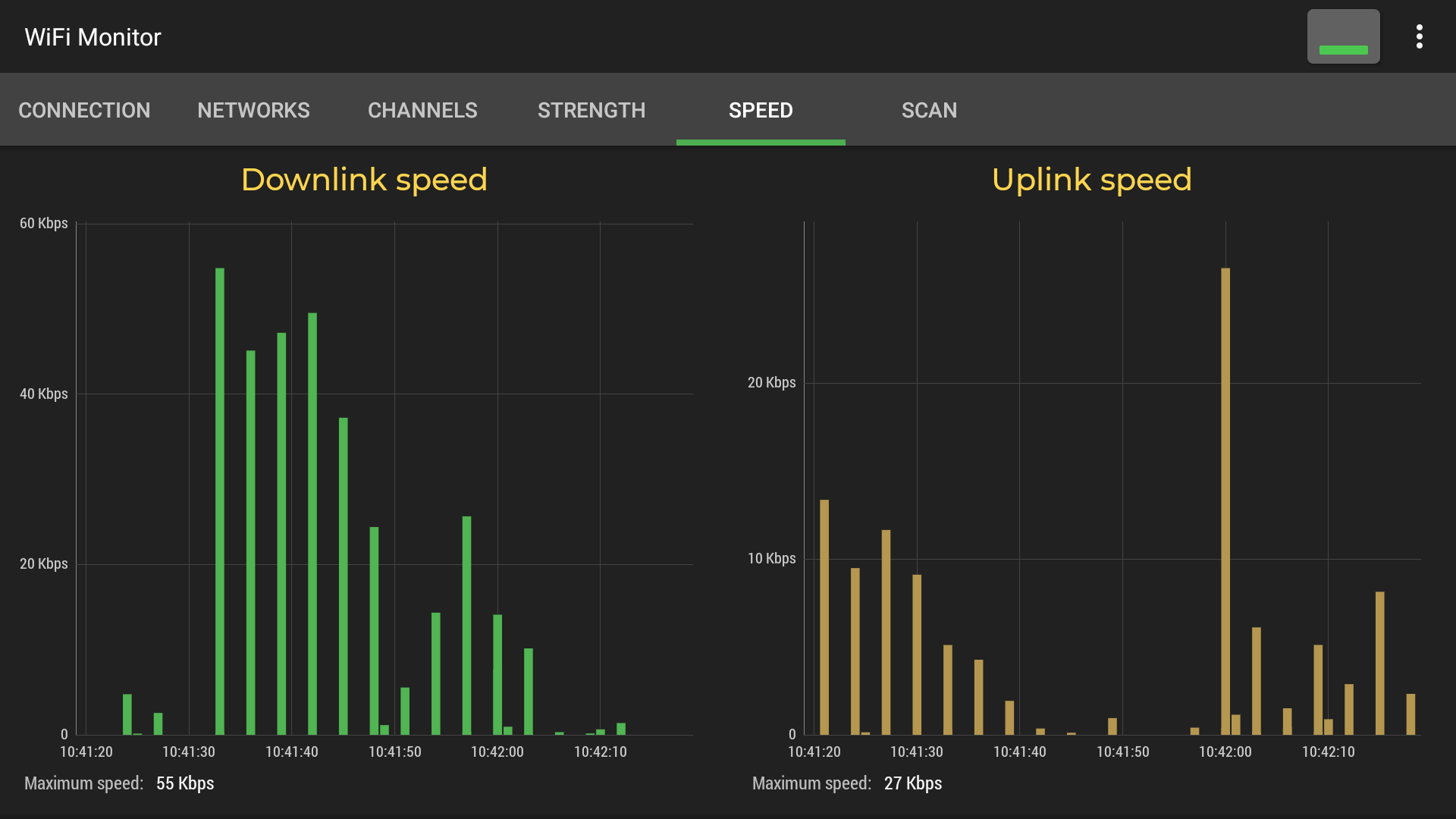Click the green signal strength indicator
Image resolution: width=1456 pixels, height=819 pixels.
(x=1343, y=36)
